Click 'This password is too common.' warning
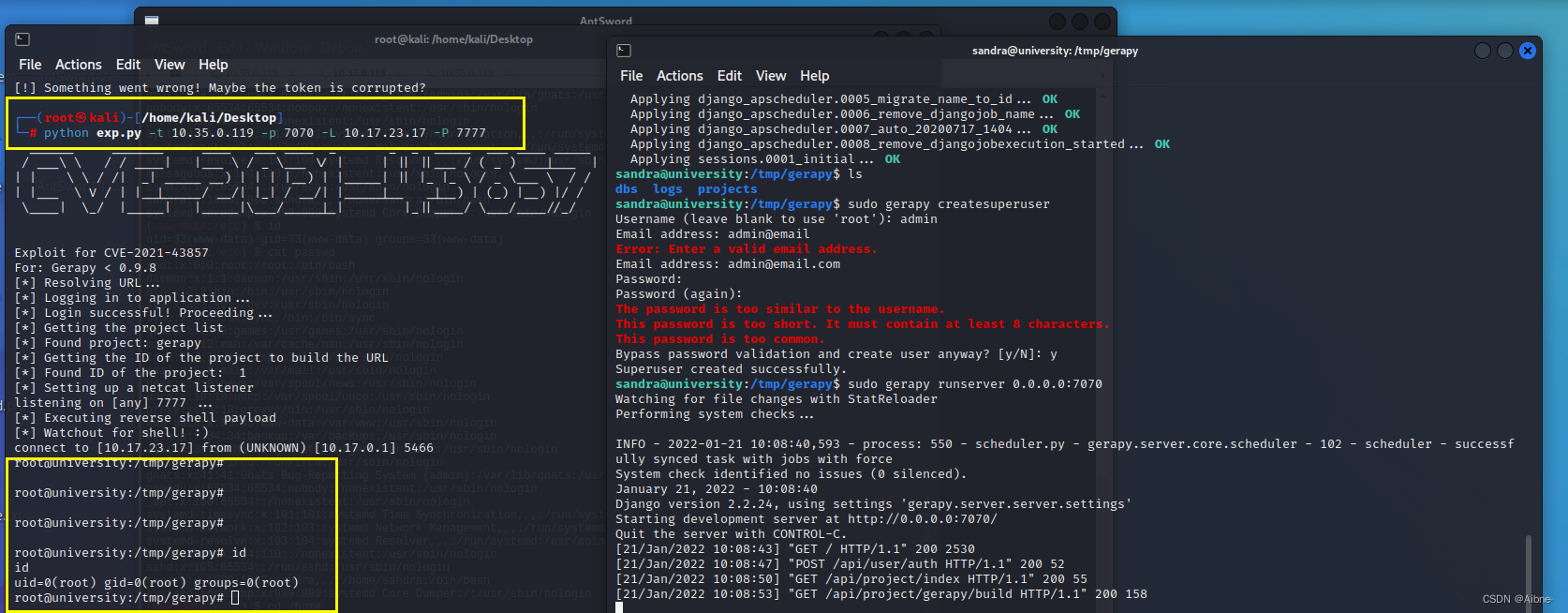1568x613 pixels. [720, 339]
